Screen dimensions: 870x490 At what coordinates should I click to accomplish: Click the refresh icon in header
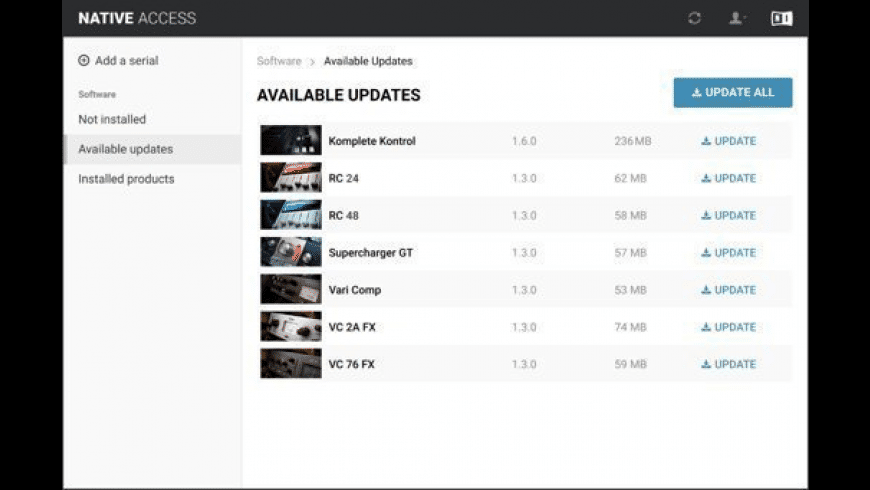[x=694, y=18]
